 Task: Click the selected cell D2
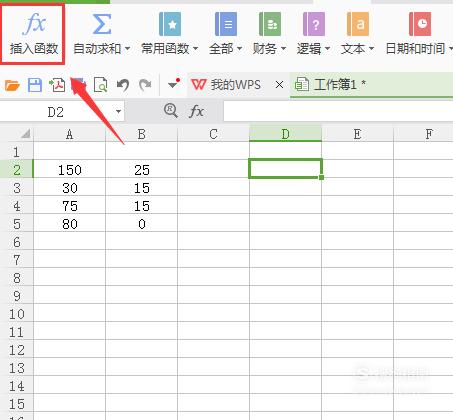(285, 168)
